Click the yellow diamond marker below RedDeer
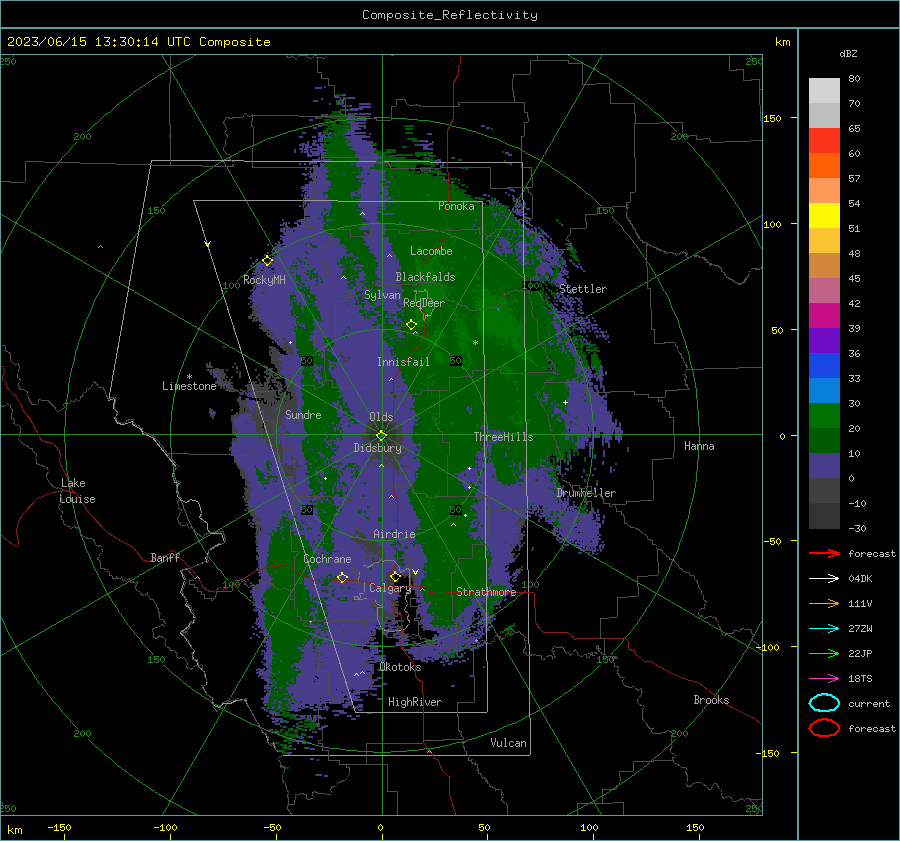Image resolution: width=900 pixels, height=841 pixels. click(412, 325)
